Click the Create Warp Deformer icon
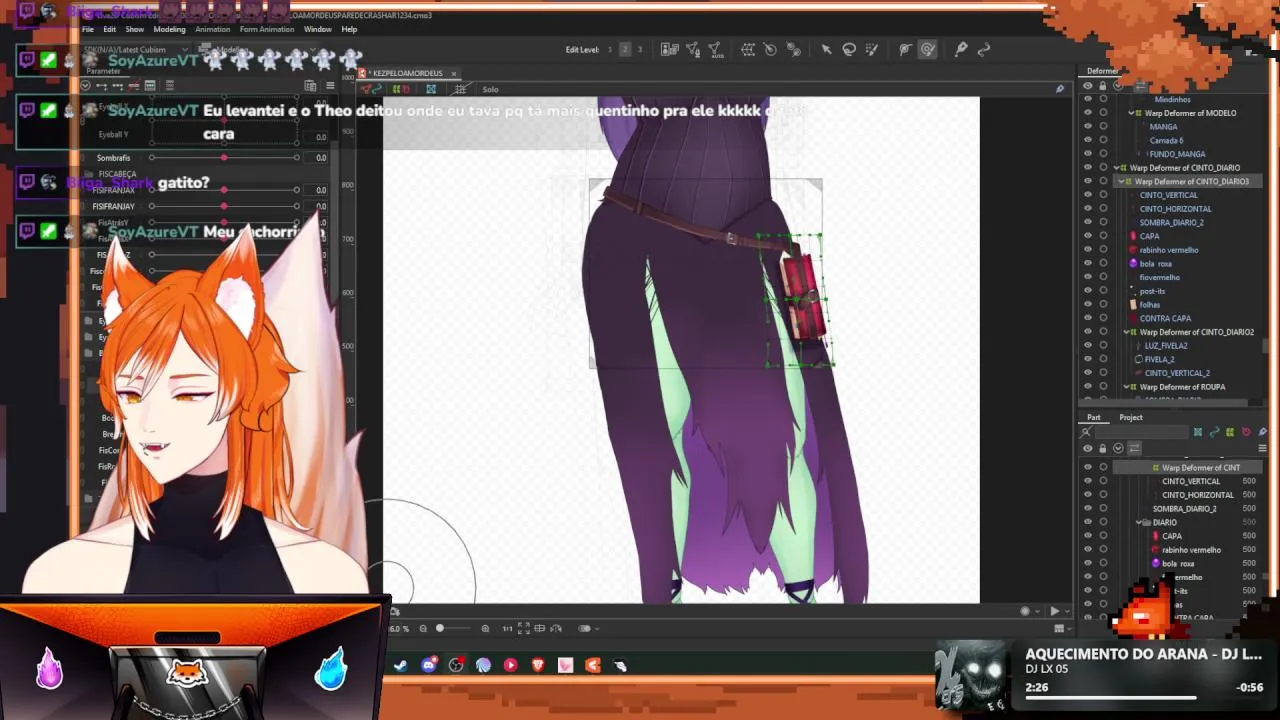1280x720 pixels. (x=747, y=49)
